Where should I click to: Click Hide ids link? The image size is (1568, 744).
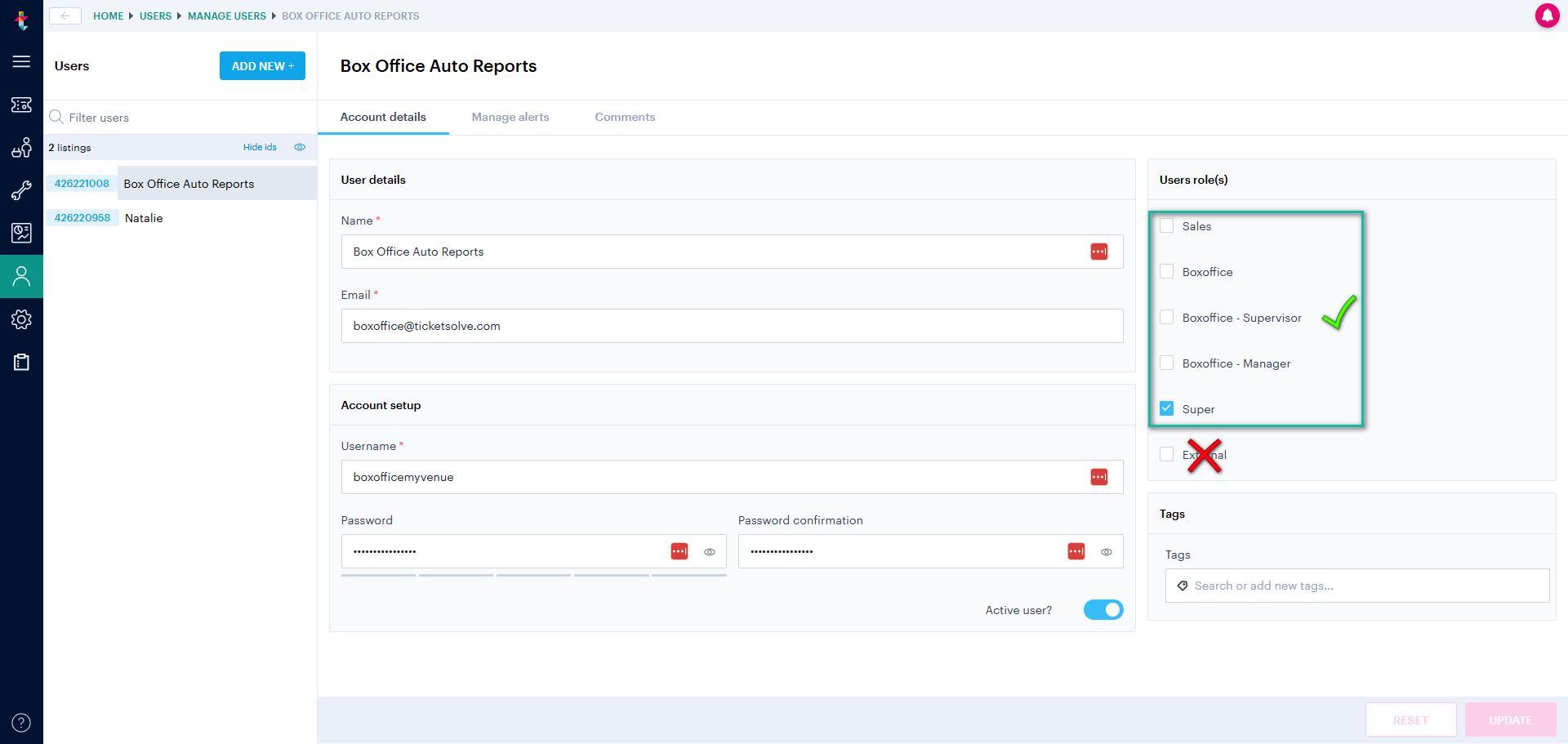260,147
